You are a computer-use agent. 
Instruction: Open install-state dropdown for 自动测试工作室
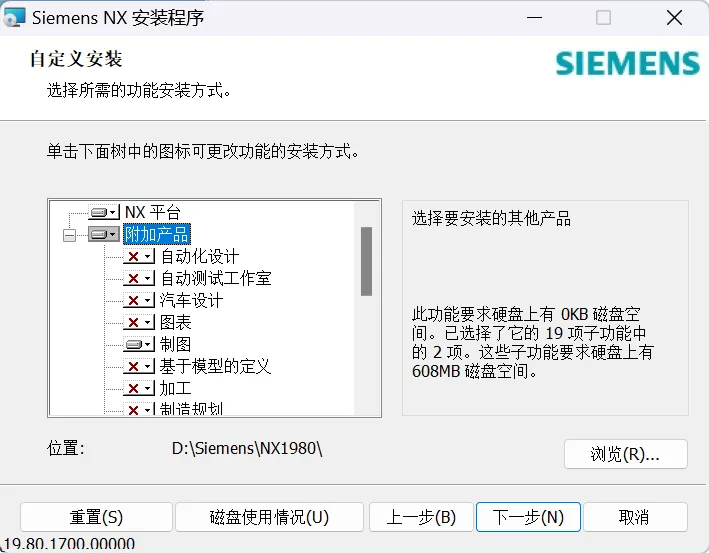pyautogui.click(x=139, y=278)
